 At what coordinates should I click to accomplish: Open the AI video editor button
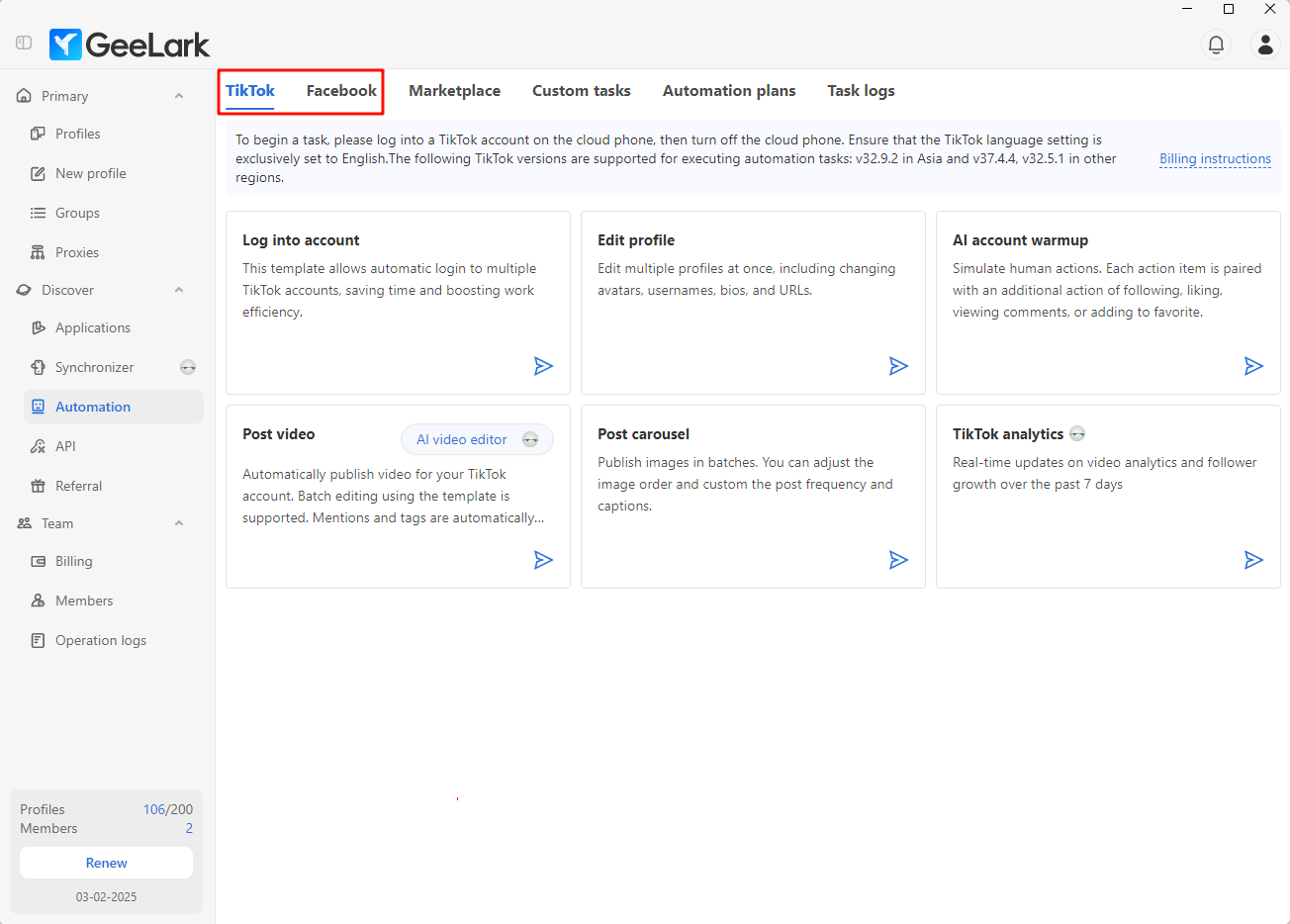point(477,439)
